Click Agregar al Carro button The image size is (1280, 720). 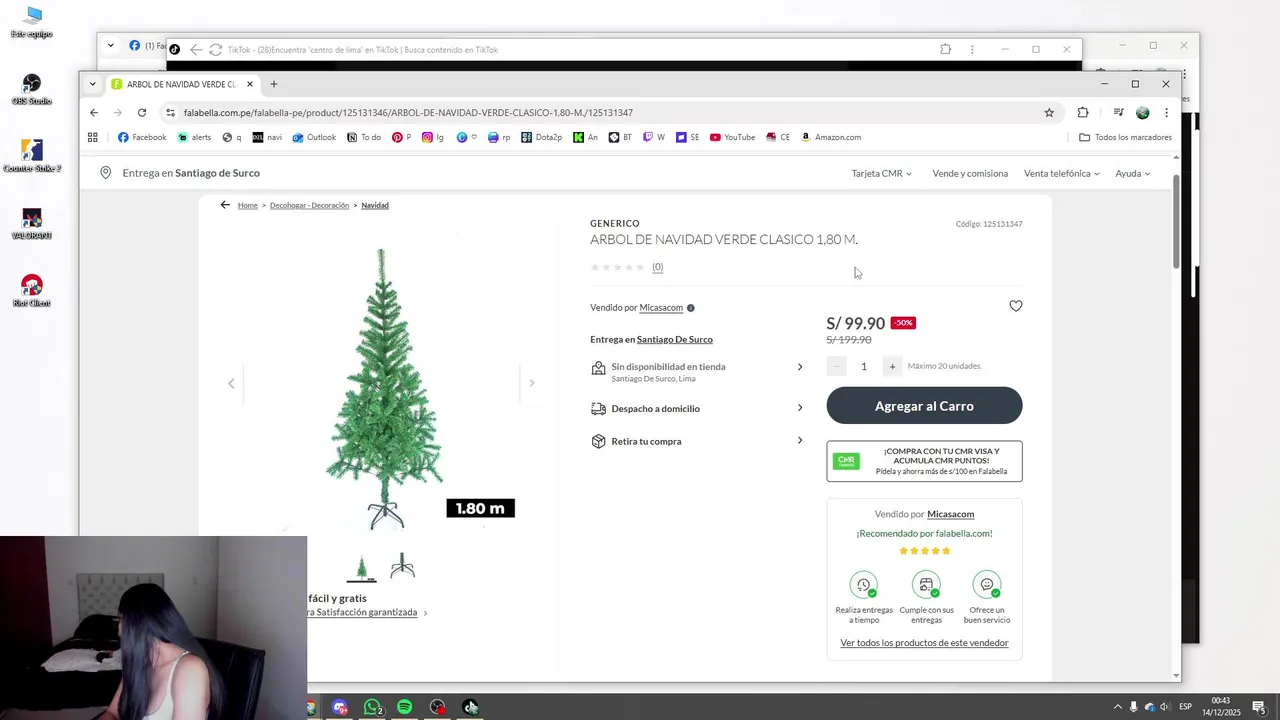pos(924,406)
